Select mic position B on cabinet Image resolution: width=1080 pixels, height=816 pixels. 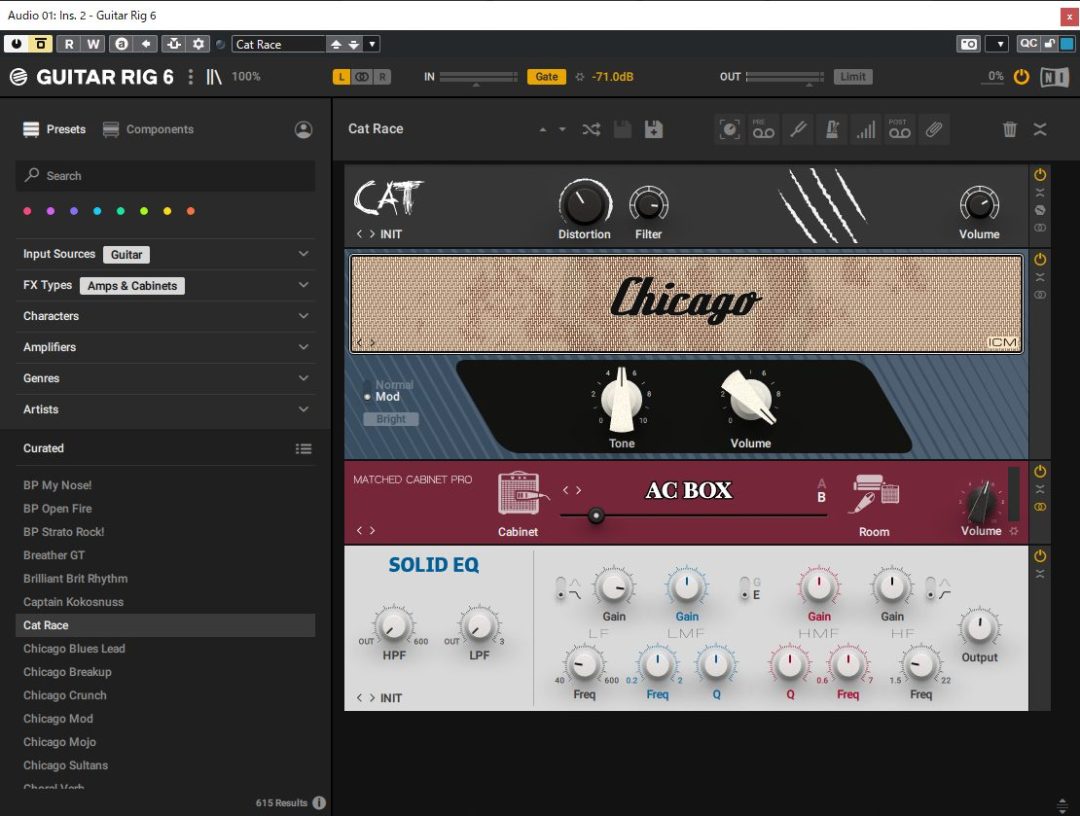(821, 497)
